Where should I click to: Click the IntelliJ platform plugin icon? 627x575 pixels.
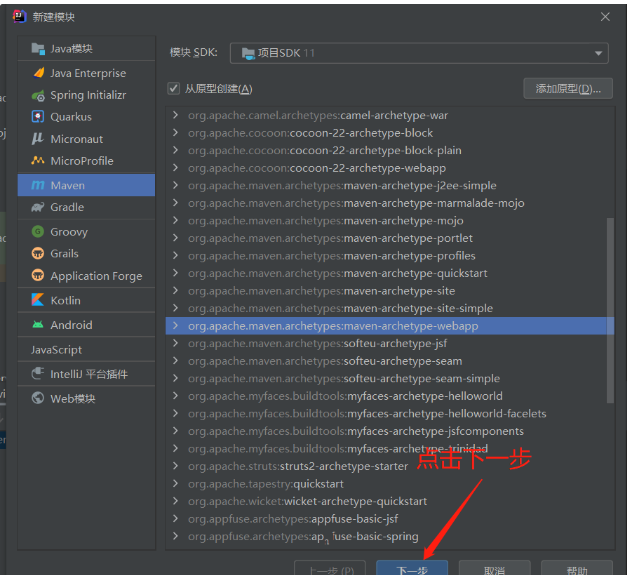[38, 374]
